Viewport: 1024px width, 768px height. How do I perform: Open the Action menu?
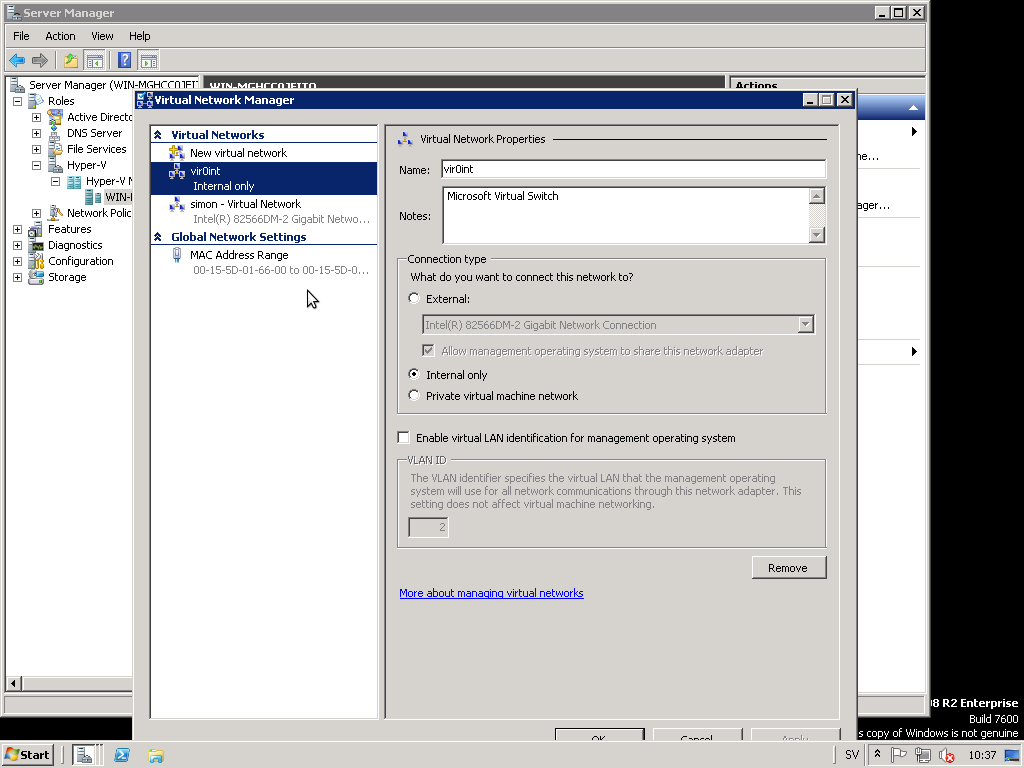click(60, 36)
